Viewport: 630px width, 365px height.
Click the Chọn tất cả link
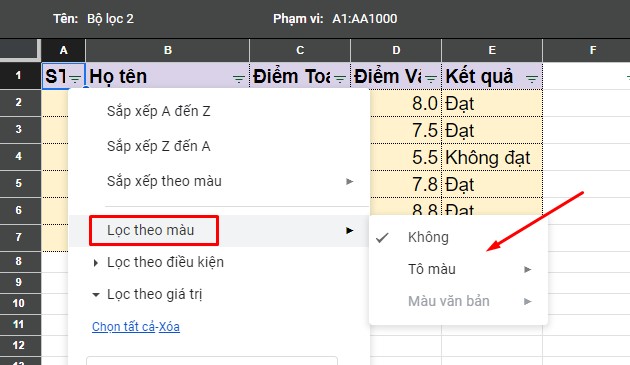124,327
